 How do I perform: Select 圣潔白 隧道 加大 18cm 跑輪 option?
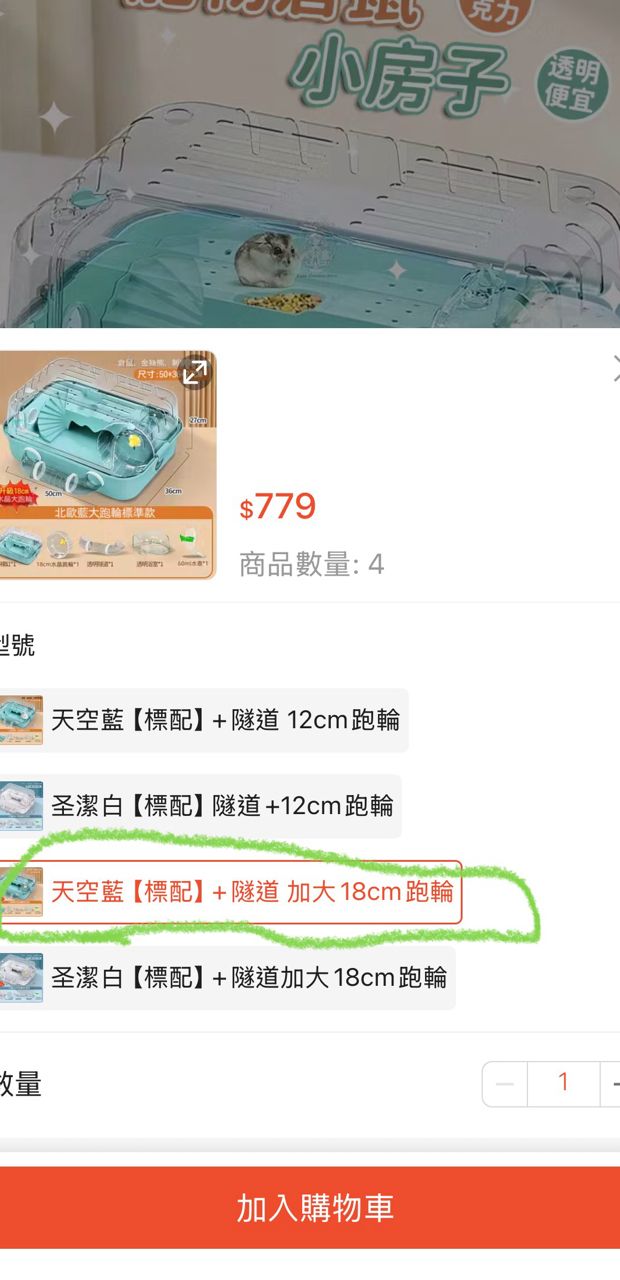[226, 978]
